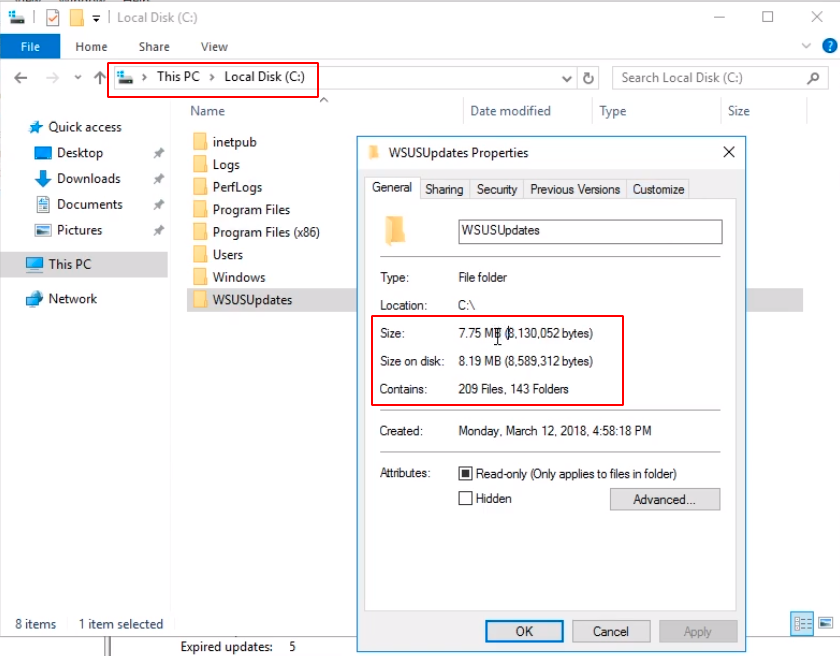
Task: Expand the address bar history dropdown
Action: pos(567,79)
